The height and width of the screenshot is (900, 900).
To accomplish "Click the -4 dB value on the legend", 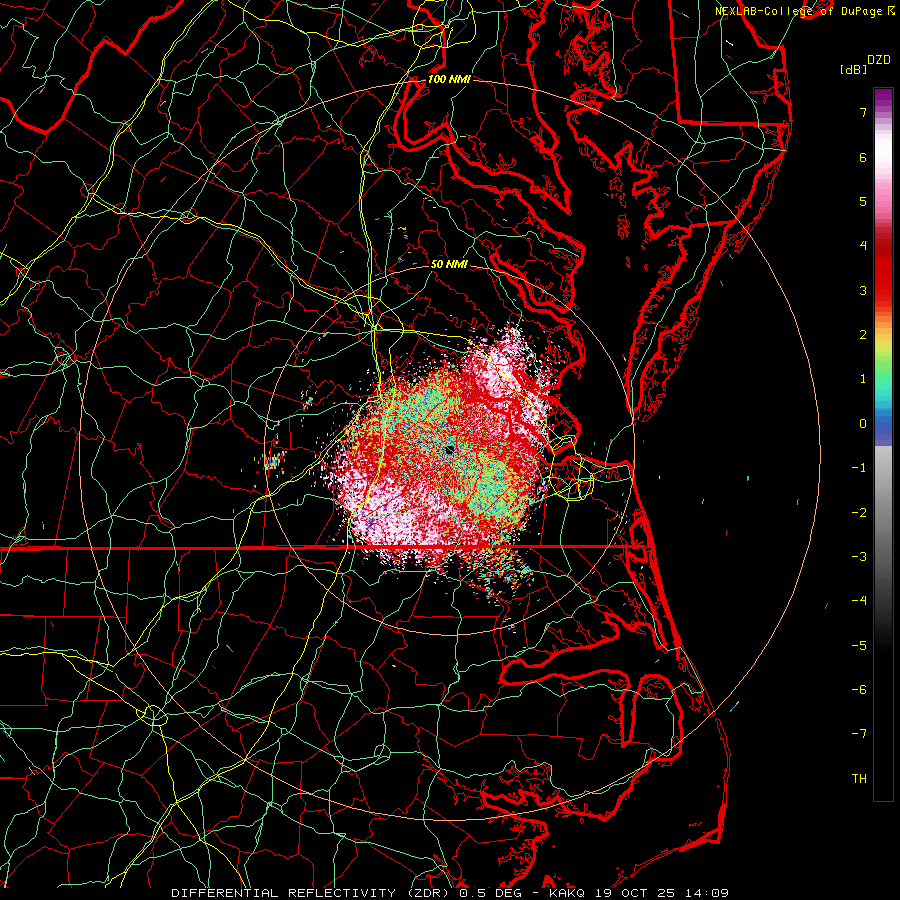I will click(x=859, y=601).
